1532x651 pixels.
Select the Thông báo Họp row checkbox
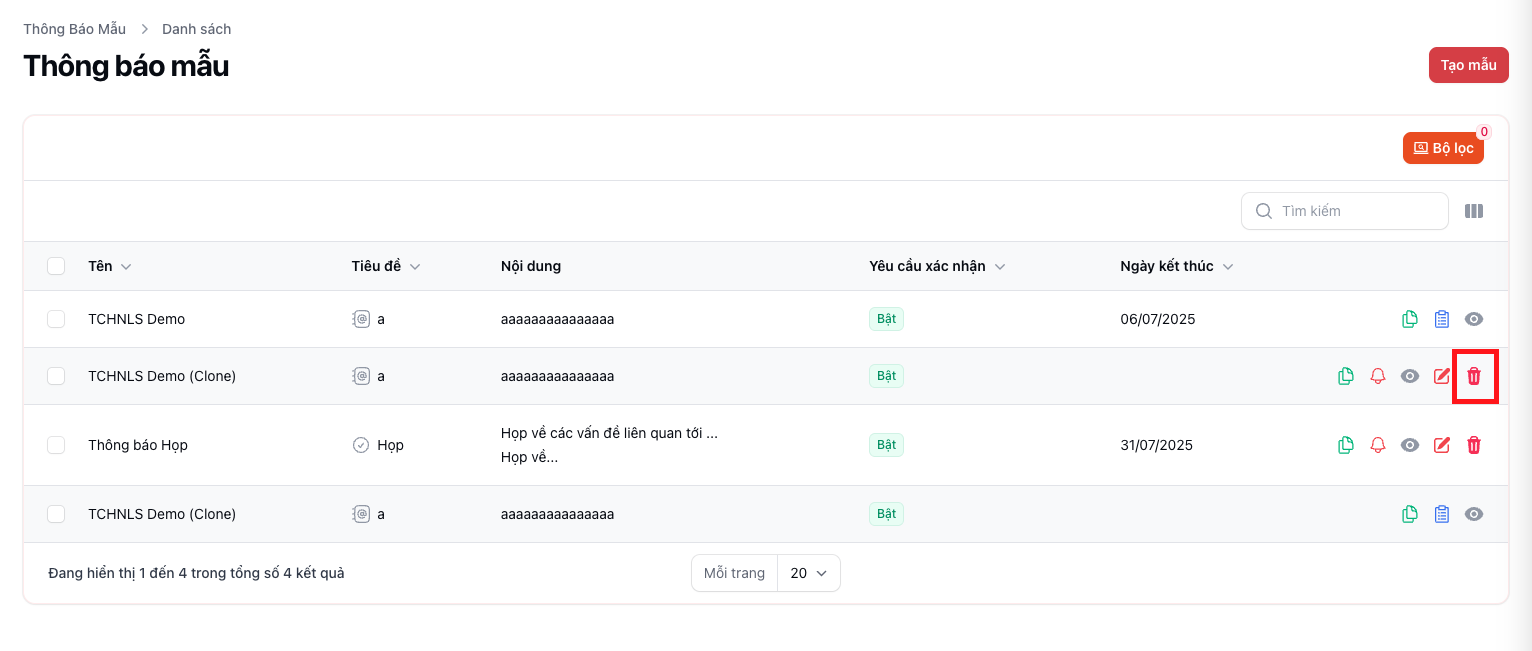(56, 445)
